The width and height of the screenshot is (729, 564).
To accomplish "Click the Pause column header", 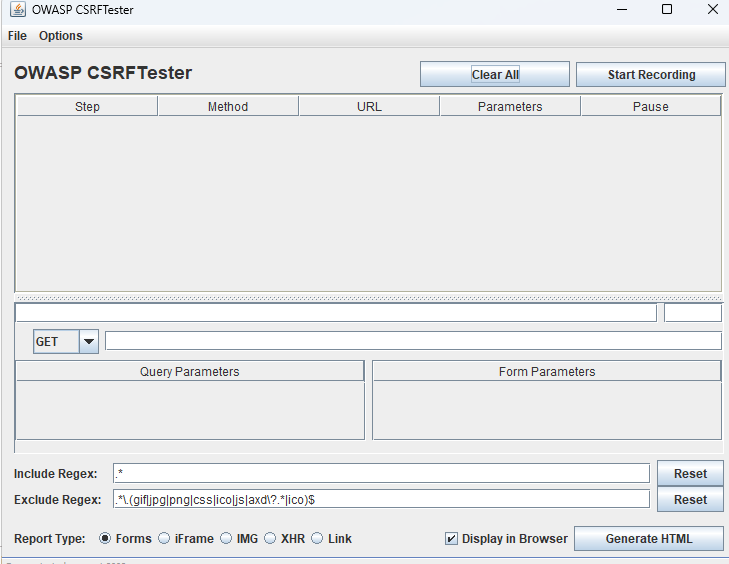I will (650, 106).
